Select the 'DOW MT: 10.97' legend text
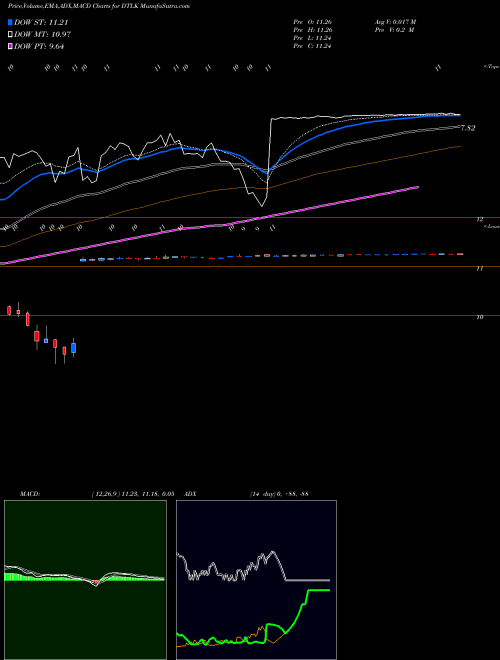500x660 pixels. click(x=42, y=35)
